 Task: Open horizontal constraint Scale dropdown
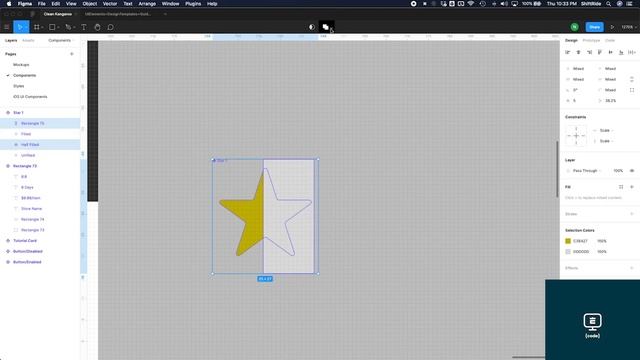coord(607,130)
